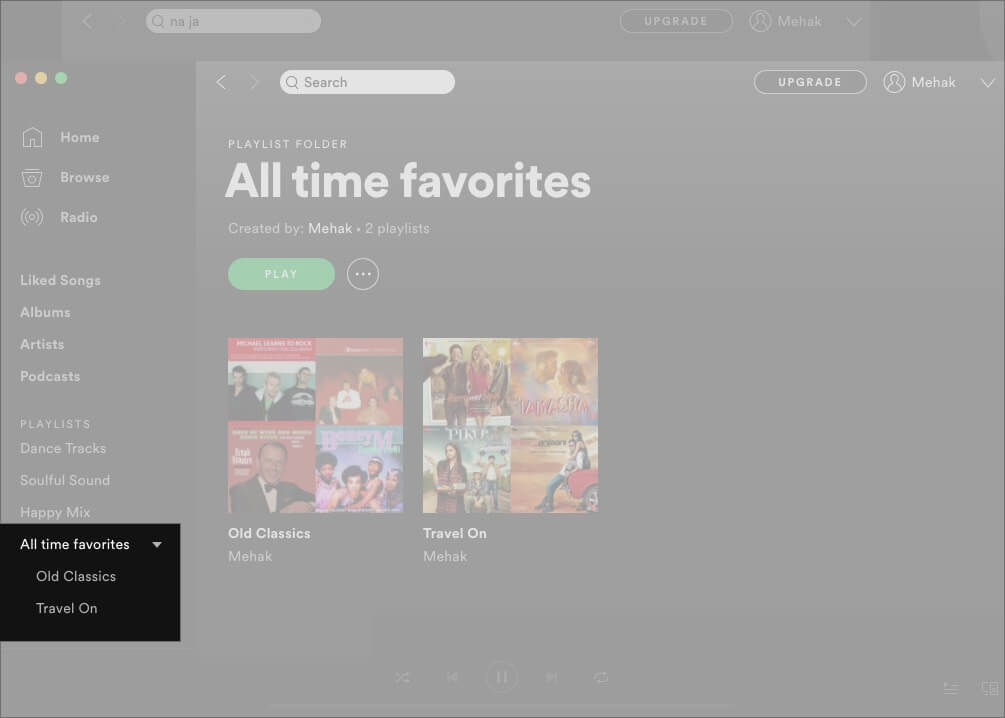The image size is (1005, 718).
Task: Open the background window's Mehak profile
Action: 799,21
